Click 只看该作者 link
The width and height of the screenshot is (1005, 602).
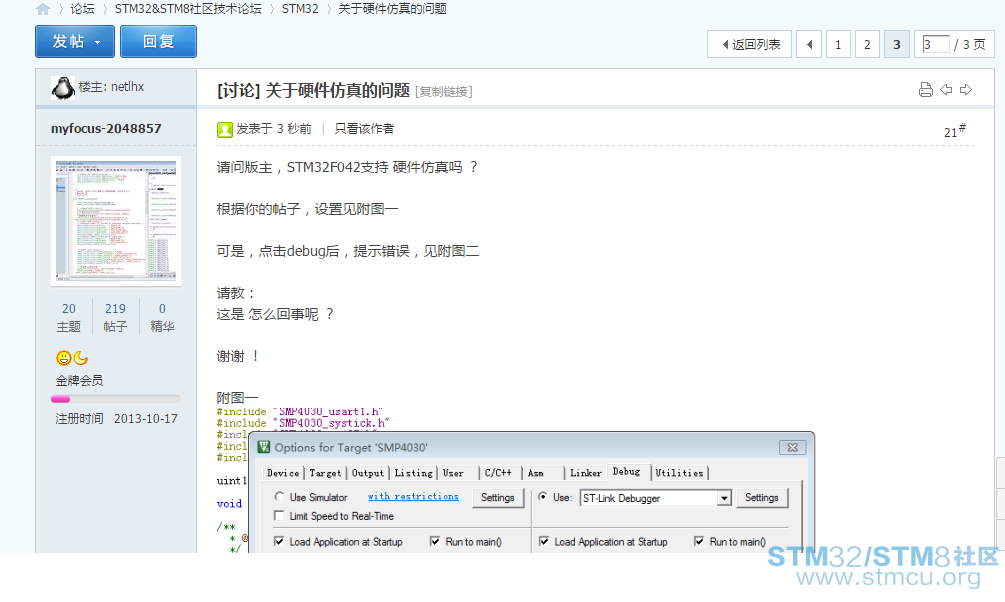click(x=364, y=129)
